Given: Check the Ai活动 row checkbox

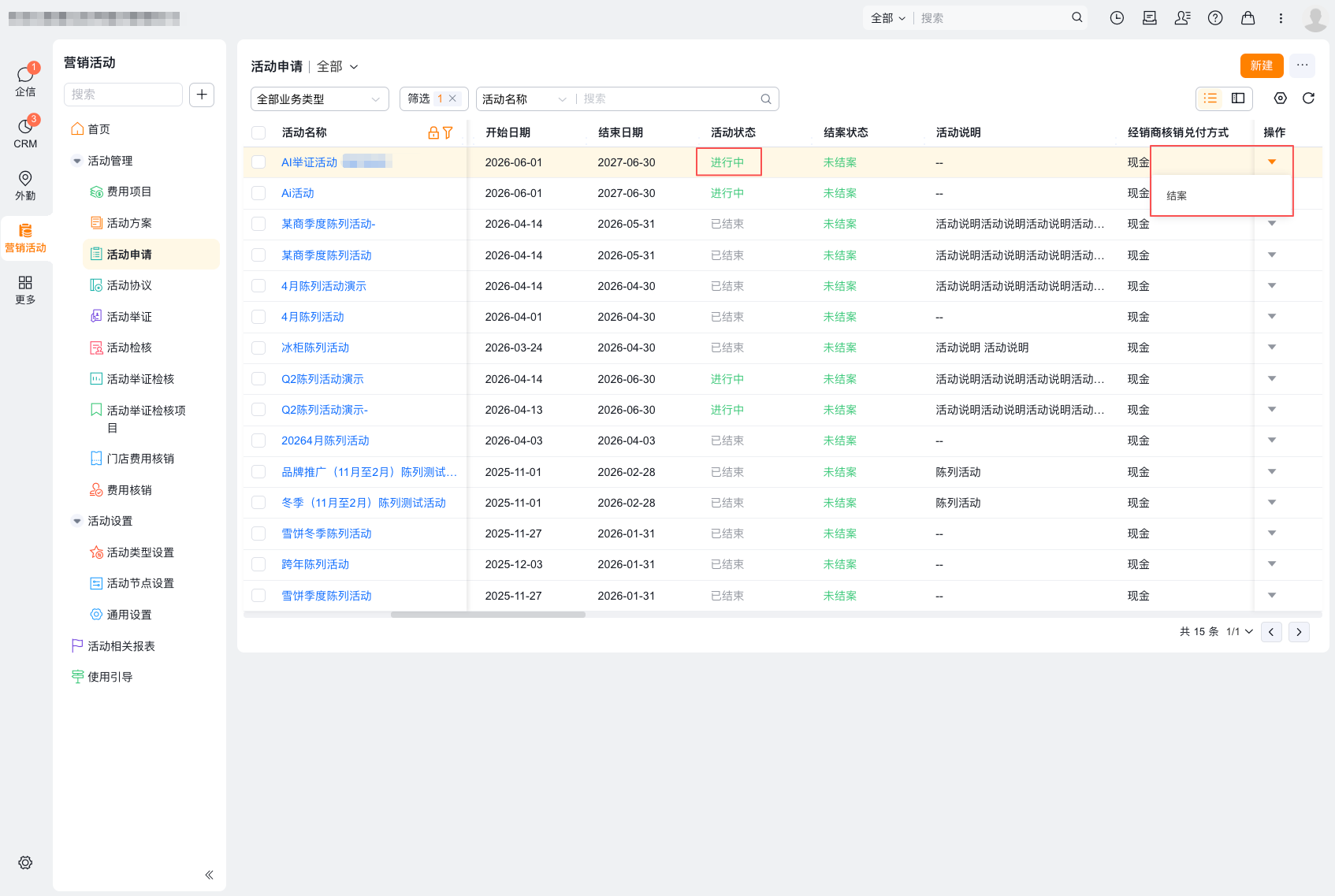Looking at the screenshot, I should (258, 193).
